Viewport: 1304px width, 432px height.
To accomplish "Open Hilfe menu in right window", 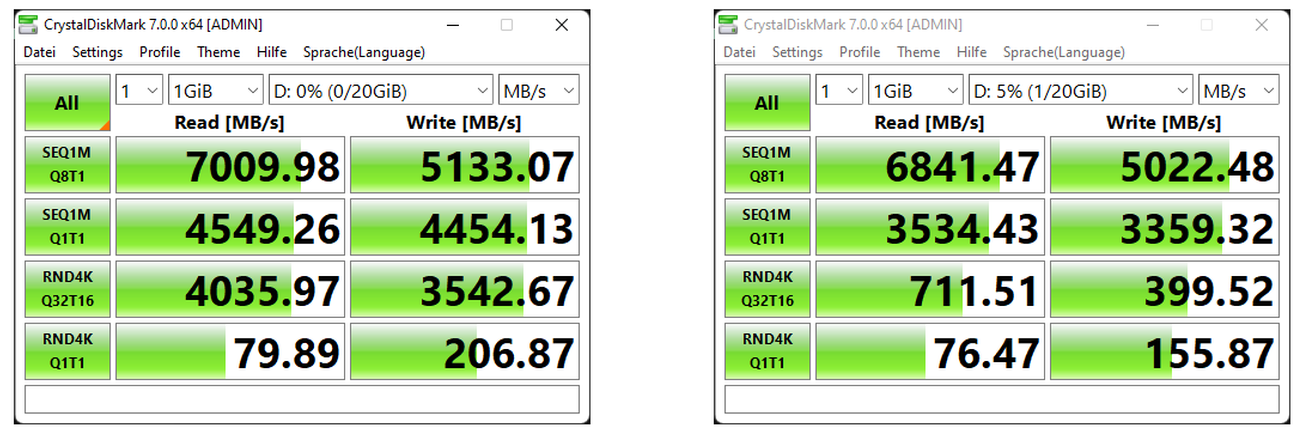I will coord(971,52).
